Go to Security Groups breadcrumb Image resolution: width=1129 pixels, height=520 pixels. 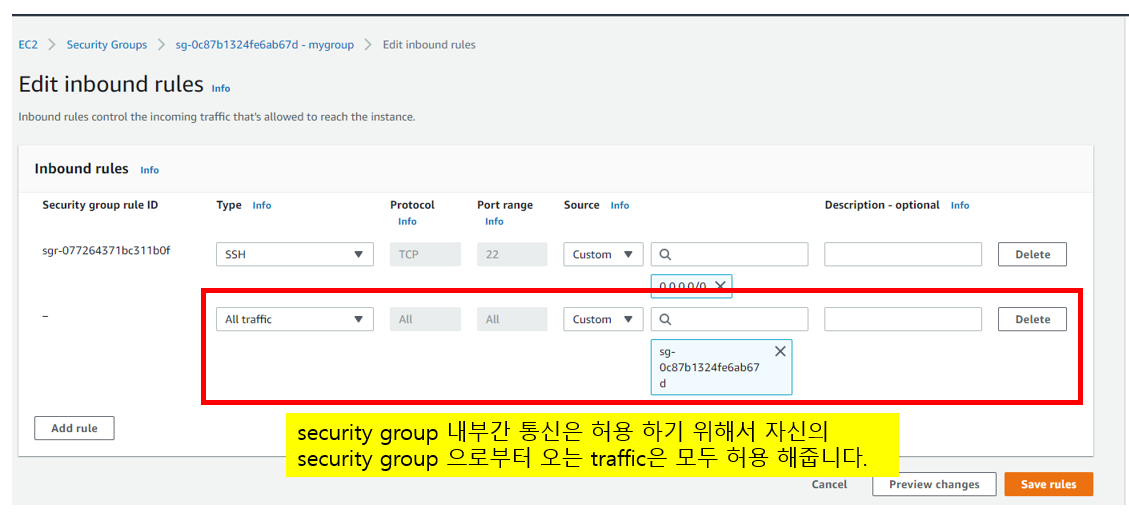point(107,45)
